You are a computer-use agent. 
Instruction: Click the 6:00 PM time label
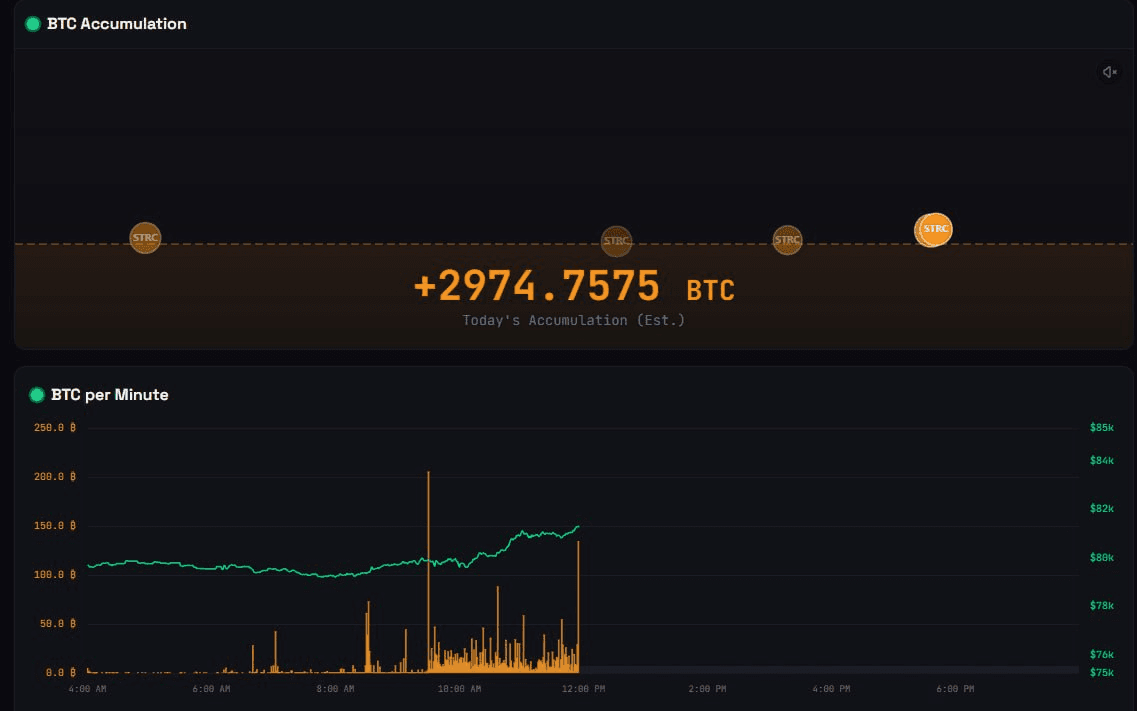[955, 689]
